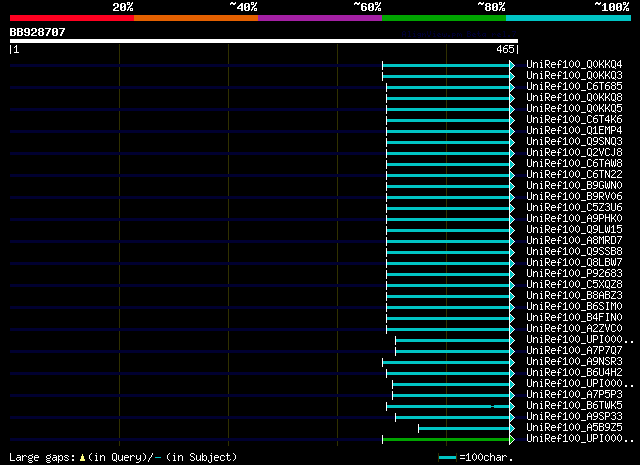
Task: Open hit UniRef100_Q0KKQ8
Action: pos(574,98)
